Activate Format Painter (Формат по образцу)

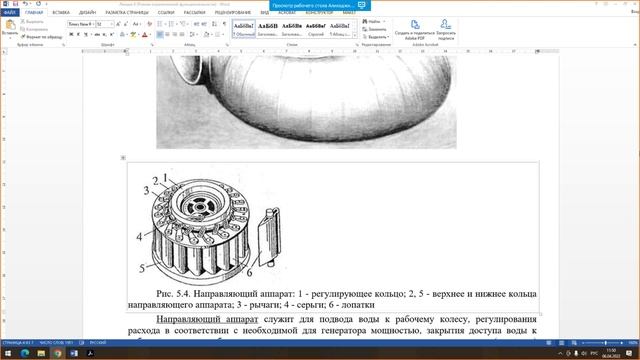pyautogui.click(x=41, y=37)
